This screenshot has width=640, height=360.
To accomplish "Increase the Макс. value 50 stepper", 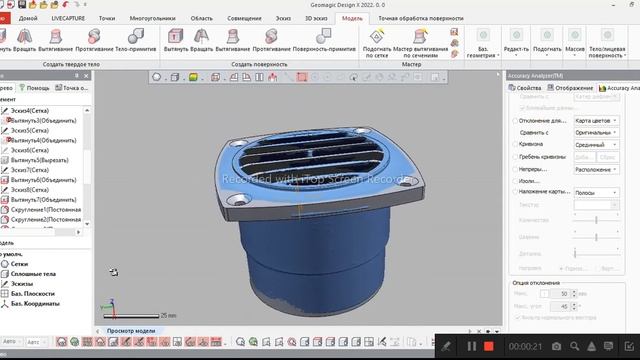I will (x=574, y=291).
